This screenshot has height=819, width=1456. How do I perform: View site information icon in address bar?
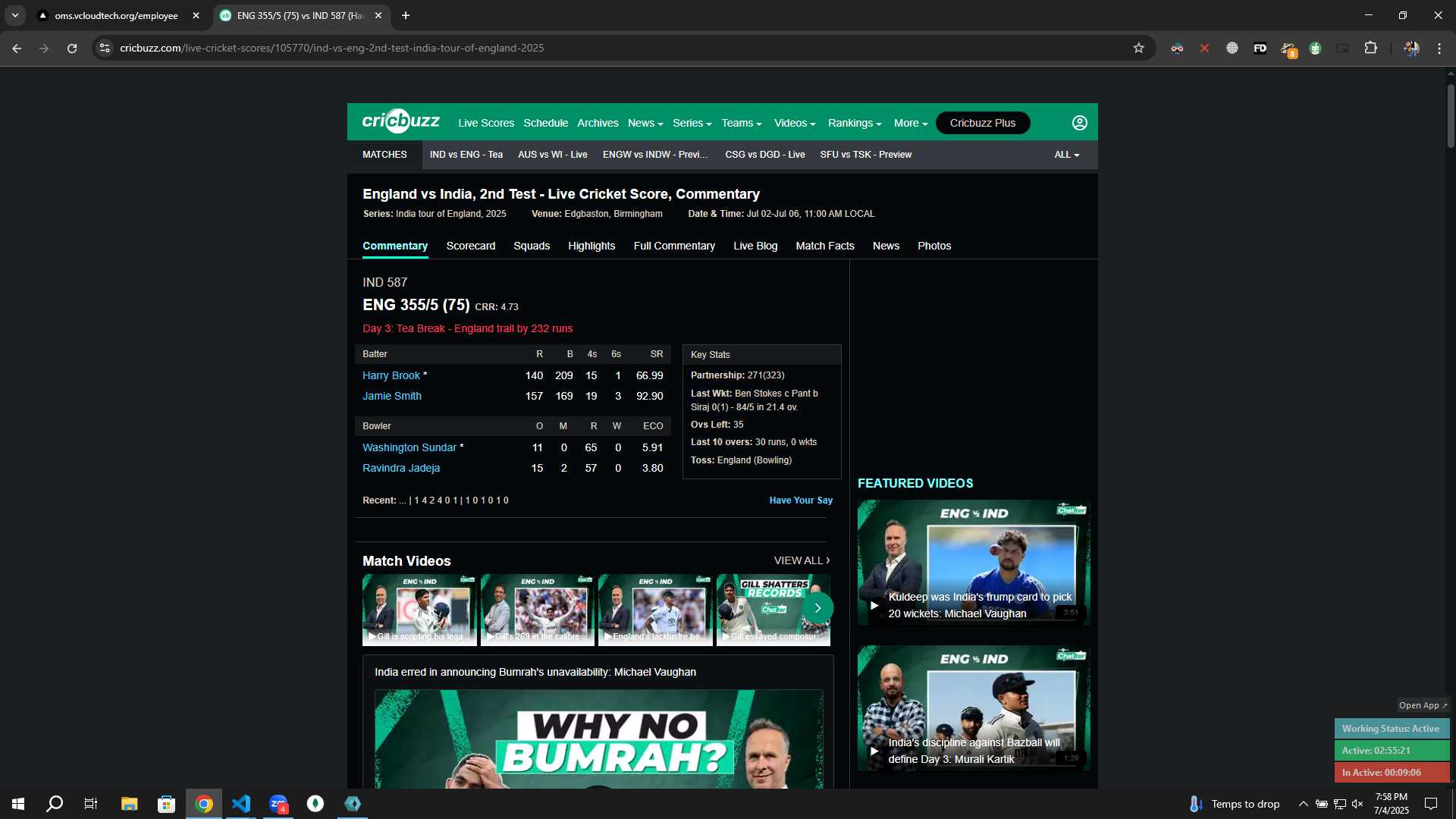[105, 48]
